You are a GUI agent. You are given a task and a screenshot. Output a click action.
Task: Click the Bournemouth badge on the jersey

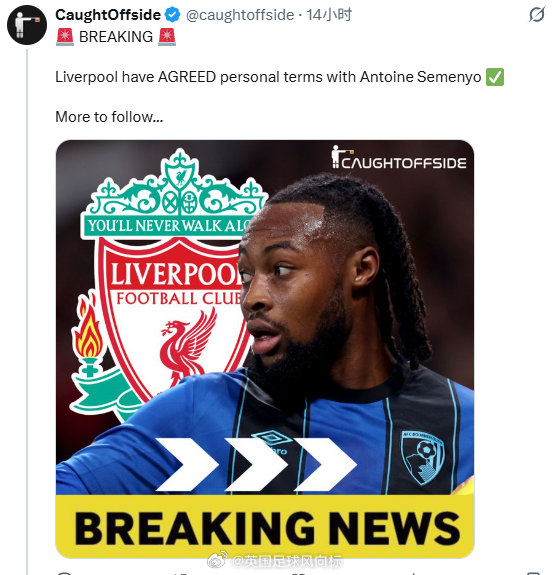point(422,457)
